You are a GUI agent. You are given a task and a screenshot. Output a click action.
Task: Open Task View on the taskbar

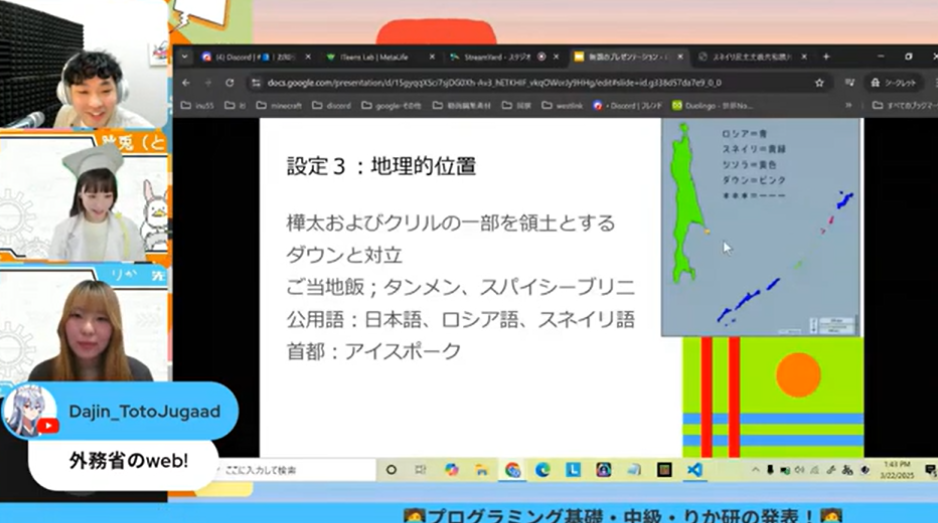(421, 470)
